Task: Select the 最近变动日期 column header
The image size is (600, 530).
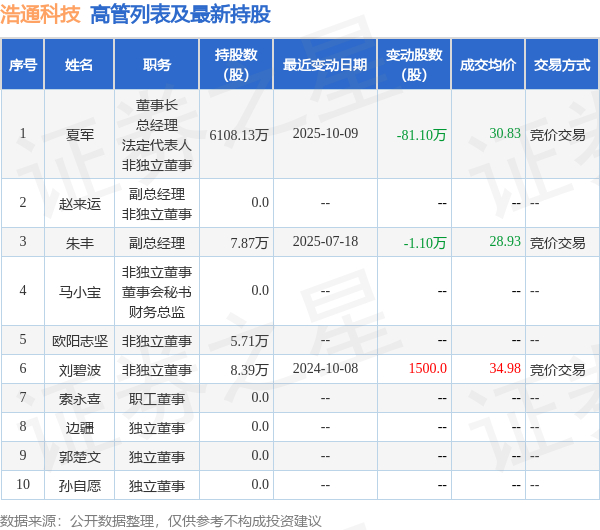Action: [325, 65]
